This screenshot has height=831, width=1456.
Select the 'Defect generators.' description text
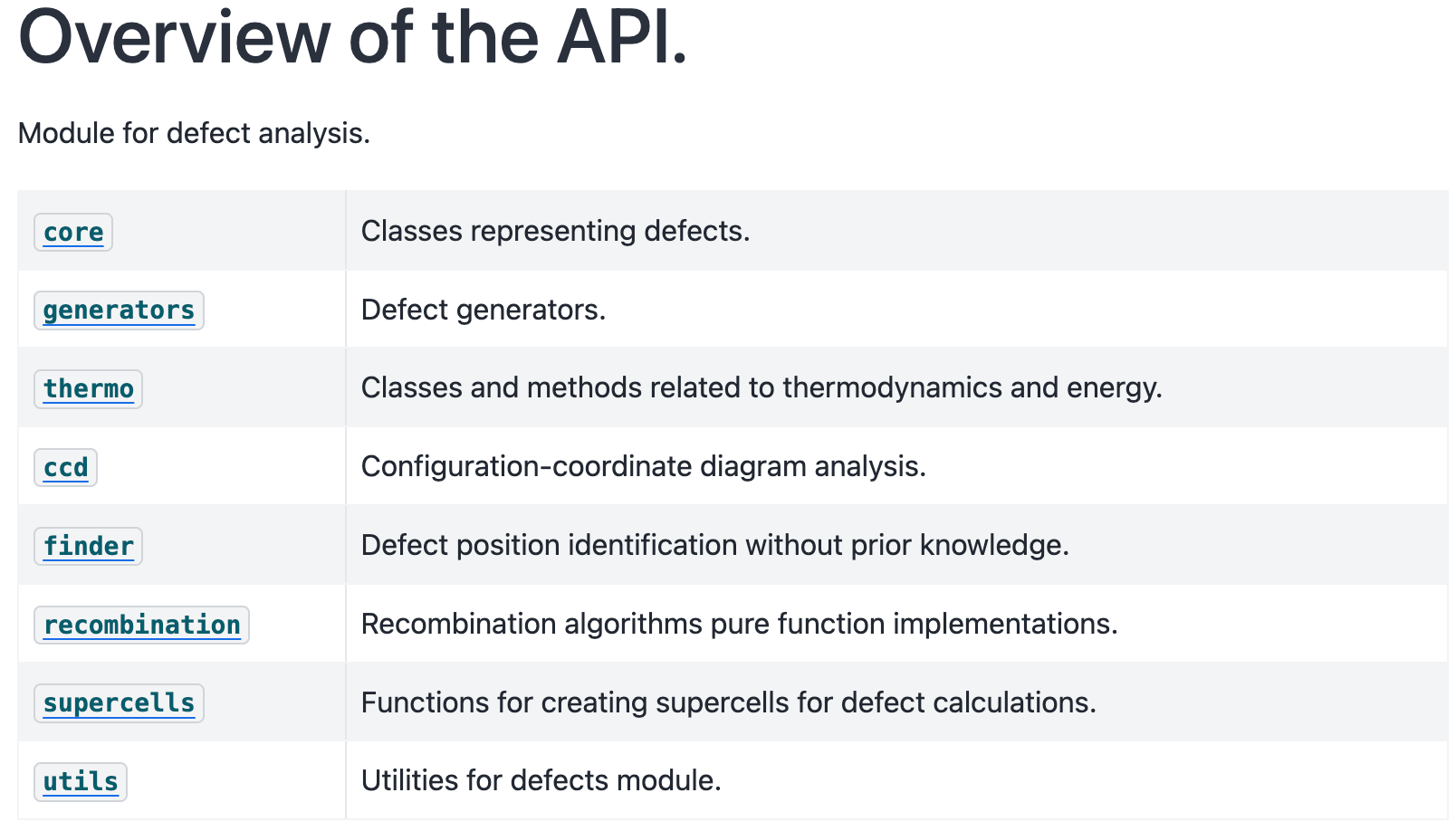483,310
